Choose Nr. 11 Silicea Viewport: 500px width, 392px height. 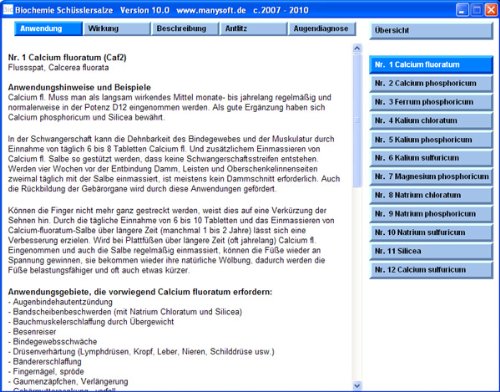(431, 251)
